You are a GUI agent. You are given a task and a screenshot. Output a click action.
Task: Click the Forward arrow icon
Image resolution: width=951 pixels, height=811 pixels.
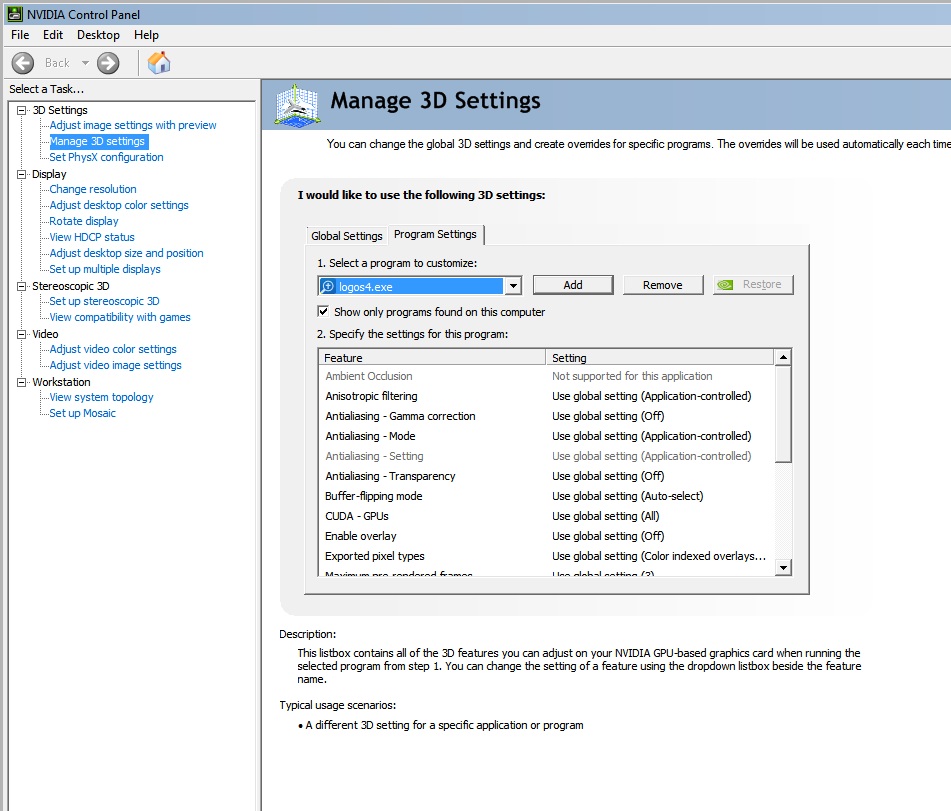point(109,62)
